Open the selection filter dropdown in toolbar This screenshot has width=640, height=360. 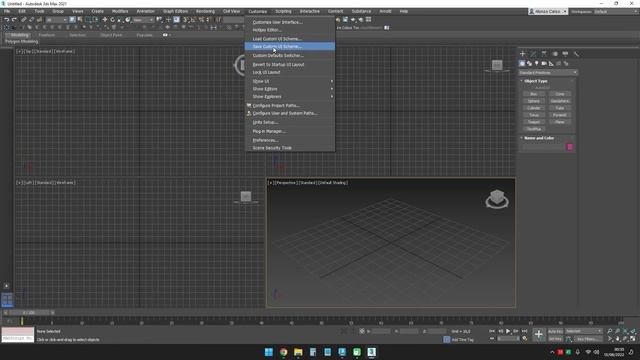[x=56, y=20]
